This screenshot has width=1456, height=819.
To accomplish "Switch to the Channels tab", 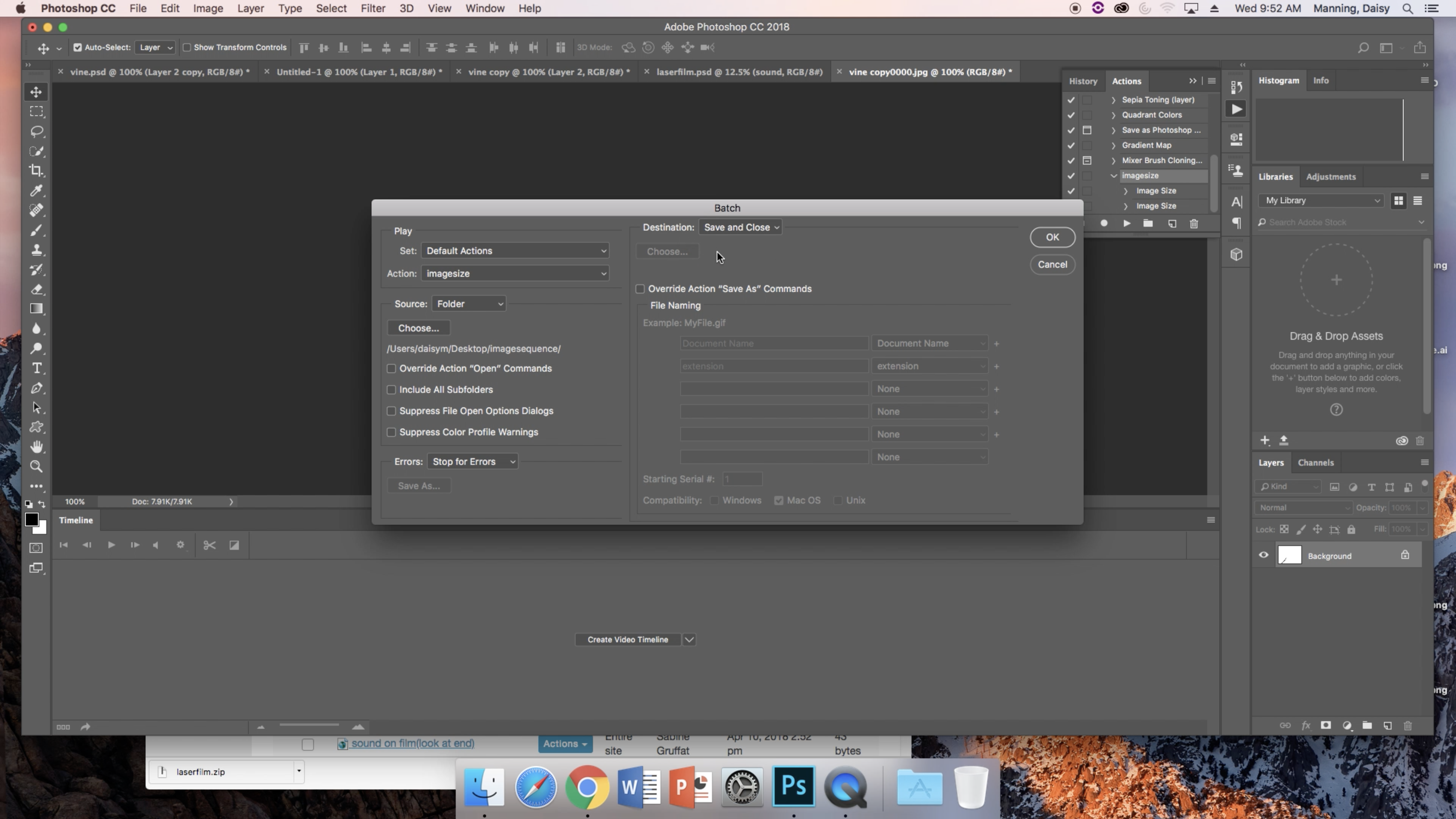I will click(x=1315, y=462).
